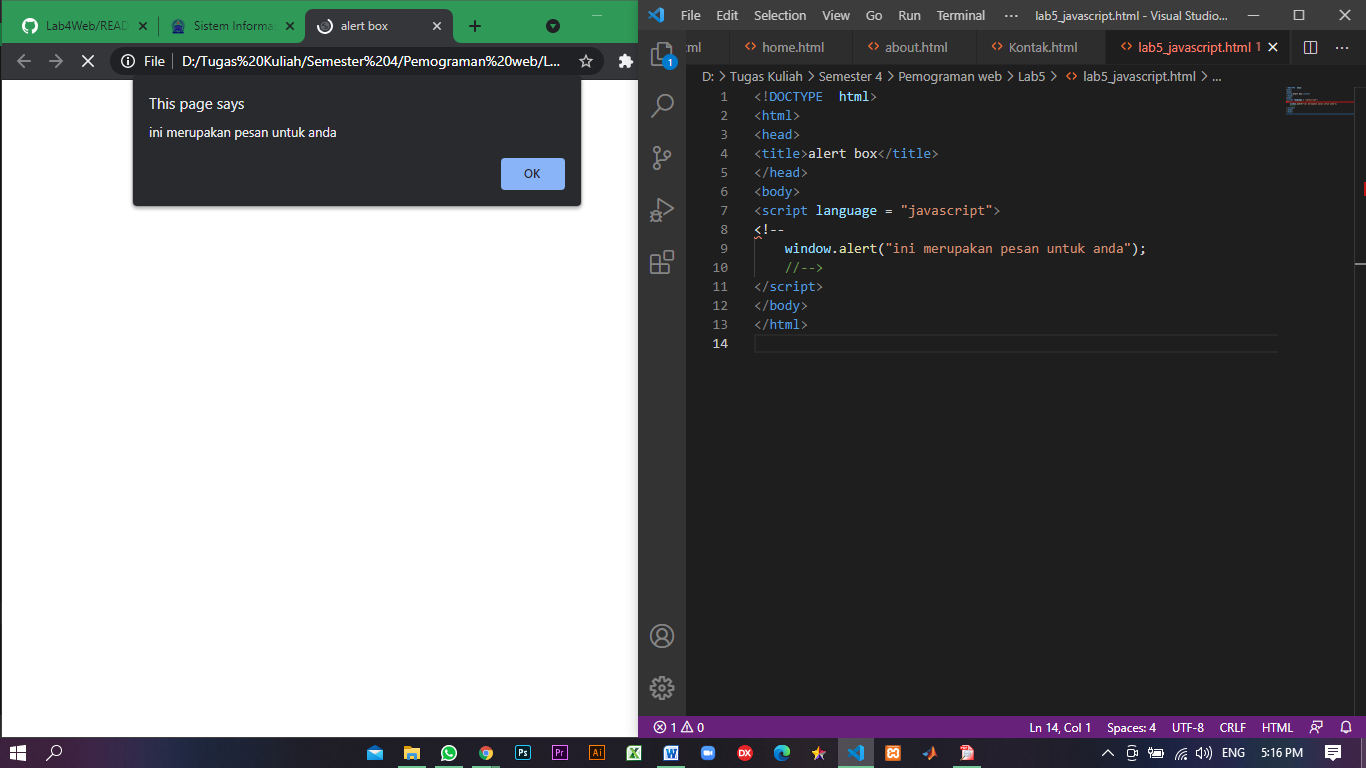Open Microsoft Word from the taskbar
1366x768 pixels.
click(x=670, y=753)
